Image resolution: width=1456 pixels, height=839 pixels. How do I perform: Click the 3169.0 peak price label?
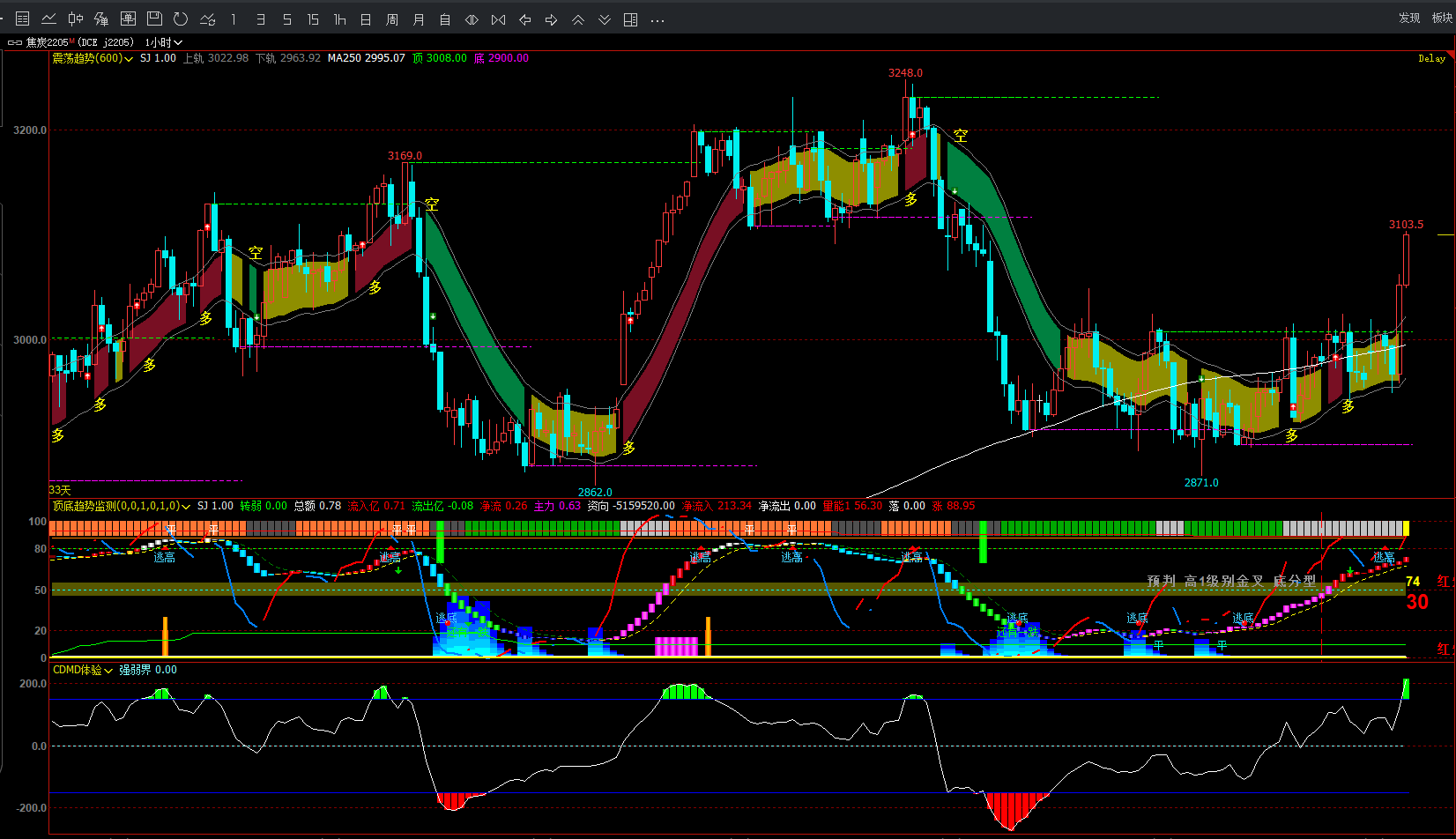tap(405, 156)
